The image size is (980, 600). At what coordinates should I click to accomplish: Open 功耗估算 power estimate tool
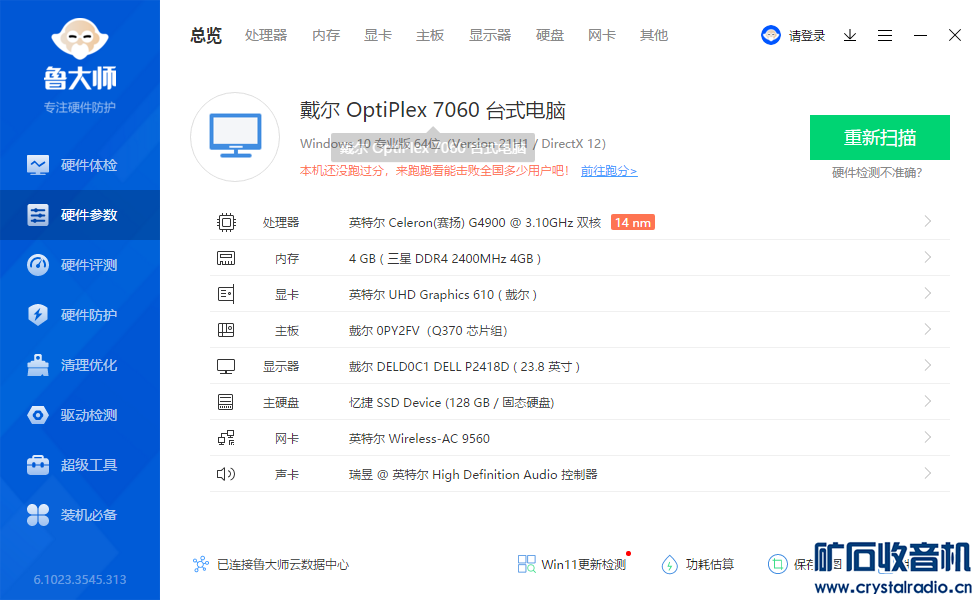[x=698, y=564]
